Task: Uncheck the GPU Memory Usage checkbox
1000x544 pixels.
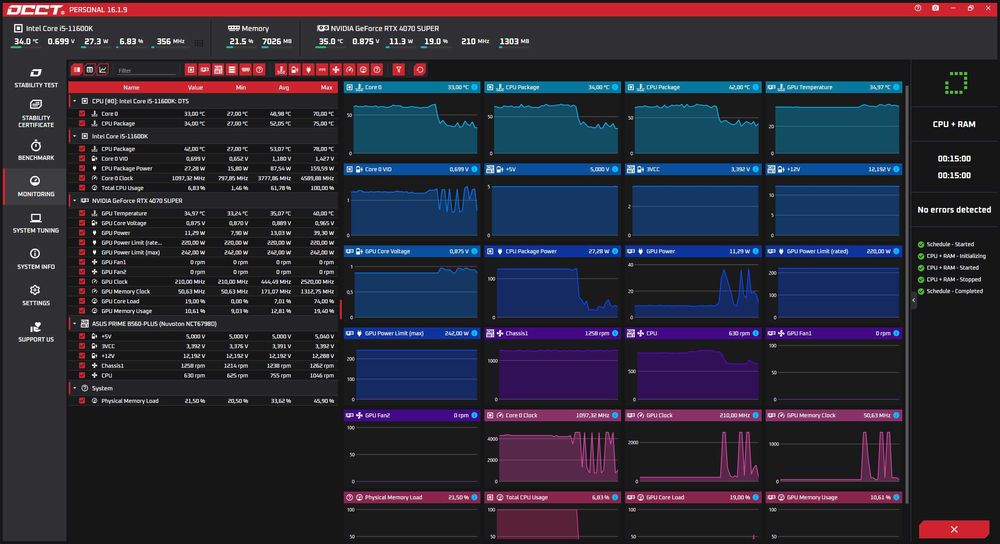Action: click(x=82, y=311)
